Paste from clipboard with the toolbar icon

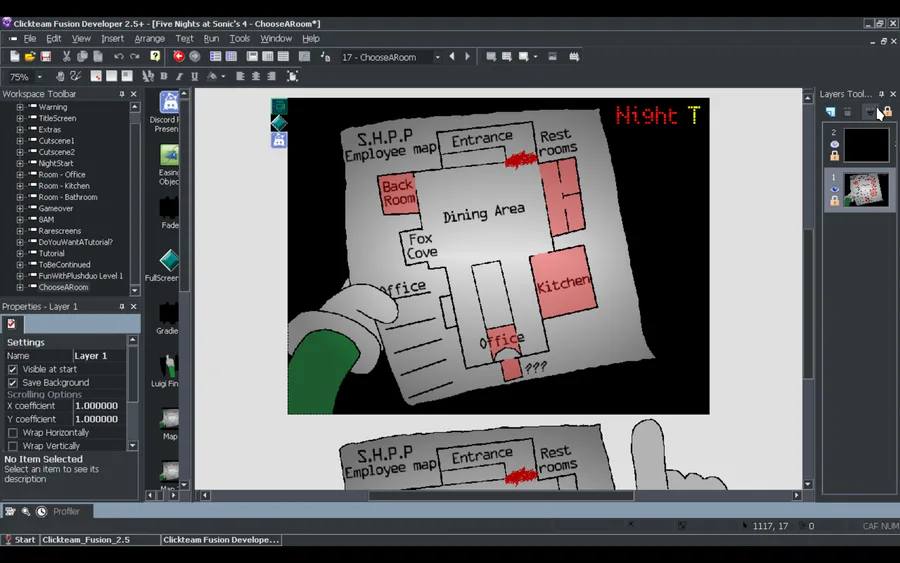(98, 56)
